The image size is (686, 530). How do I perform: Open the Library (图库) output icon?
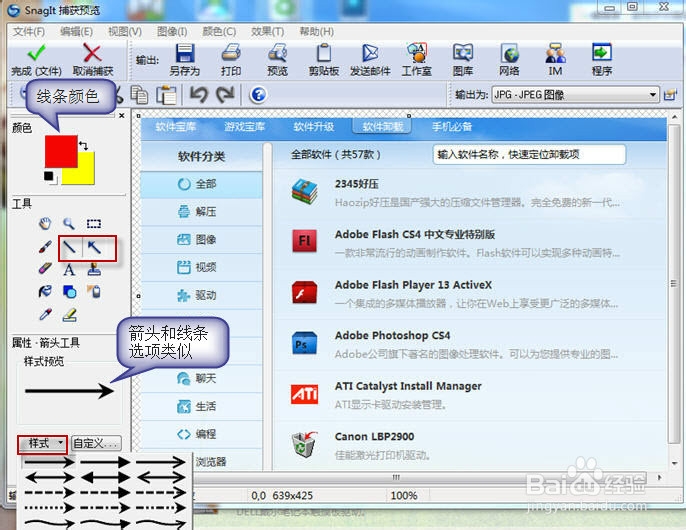[463, 53]
